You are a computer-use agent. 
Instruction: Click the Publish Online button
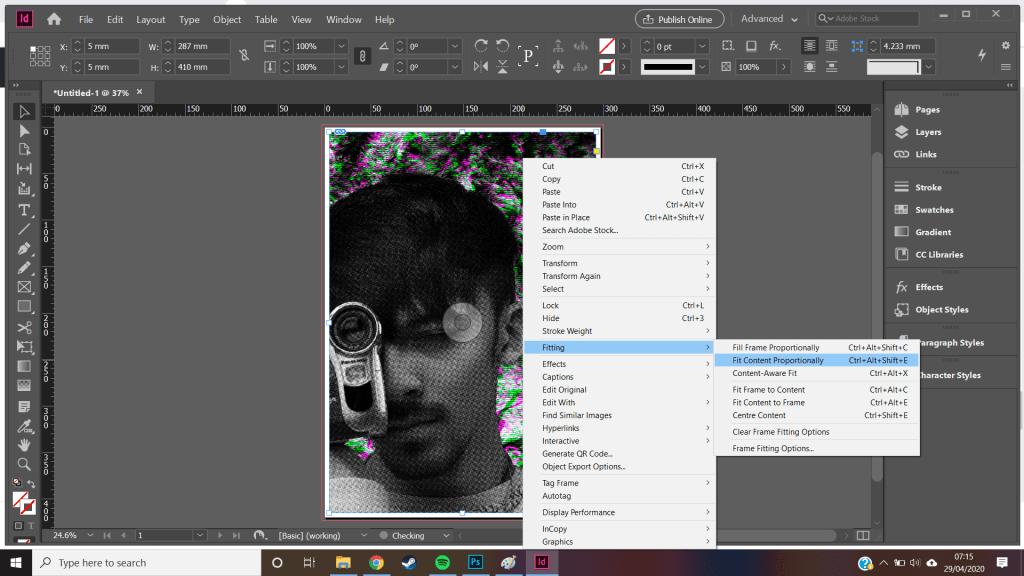click(x=679, y=19)
